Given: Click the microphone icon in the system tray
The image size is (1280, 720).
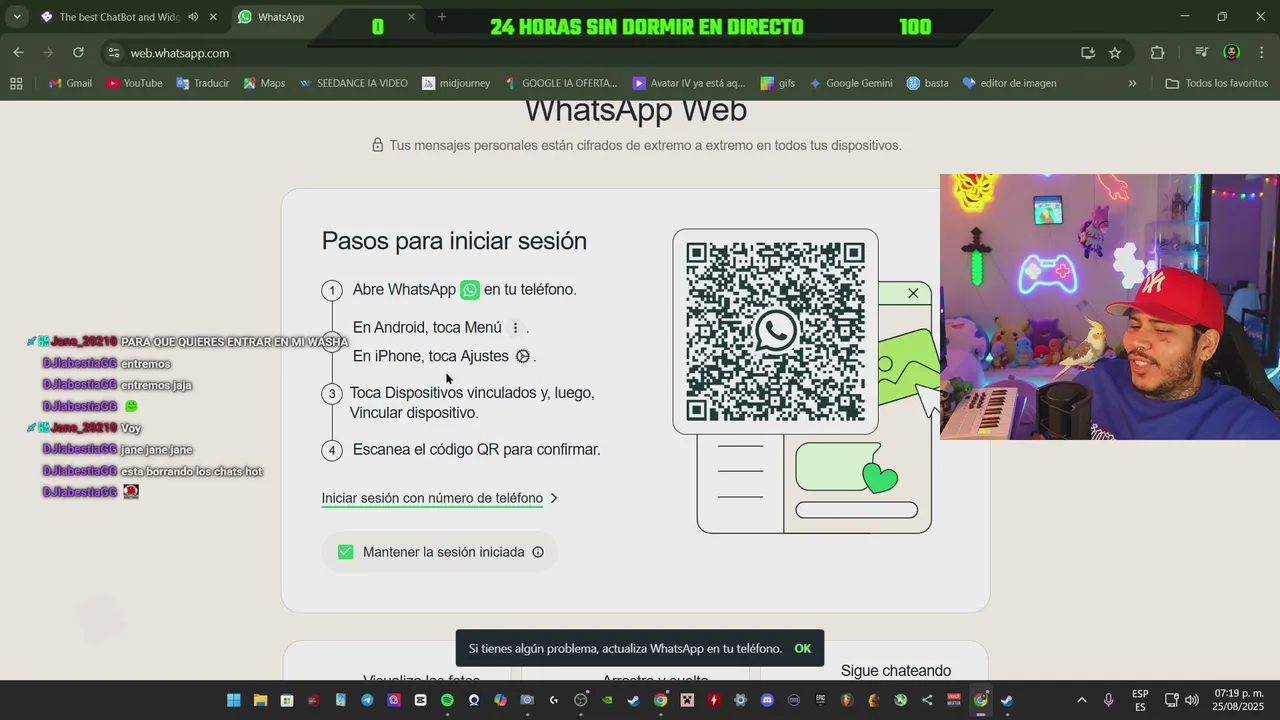Looking at the screenshot, I should (1108, 700).
